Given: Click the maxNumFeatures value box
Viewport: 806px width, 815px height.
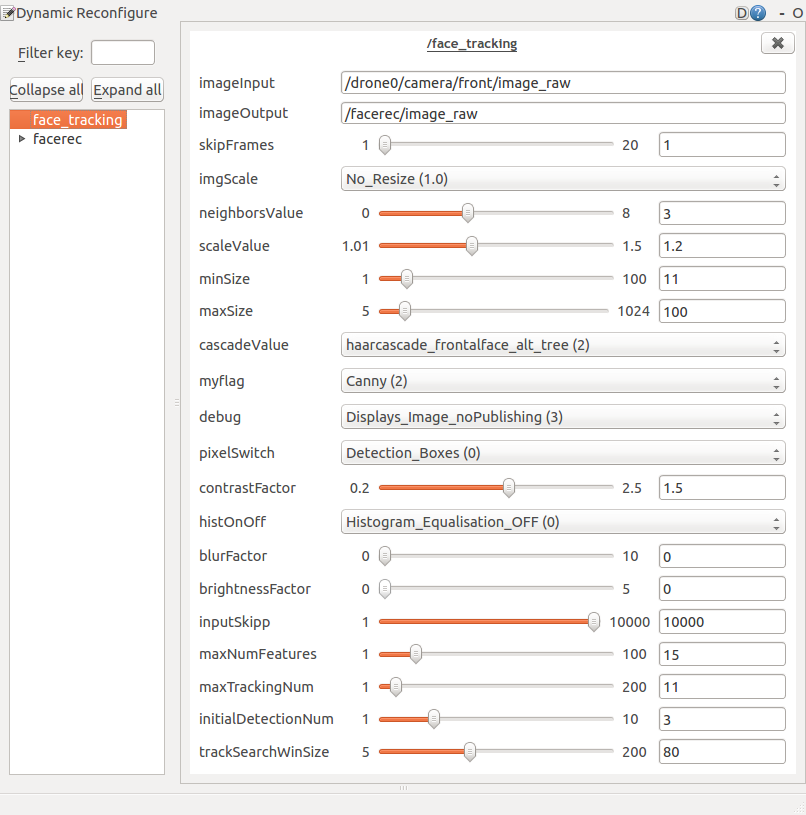Looking at the screenshot, I should 722,654.
